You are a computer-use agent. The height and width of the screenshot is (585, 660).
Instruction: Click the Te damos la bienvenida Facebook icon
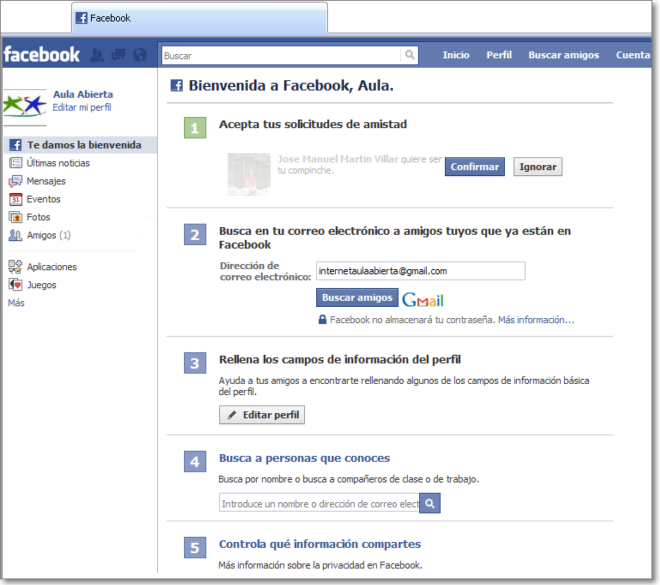16,145
